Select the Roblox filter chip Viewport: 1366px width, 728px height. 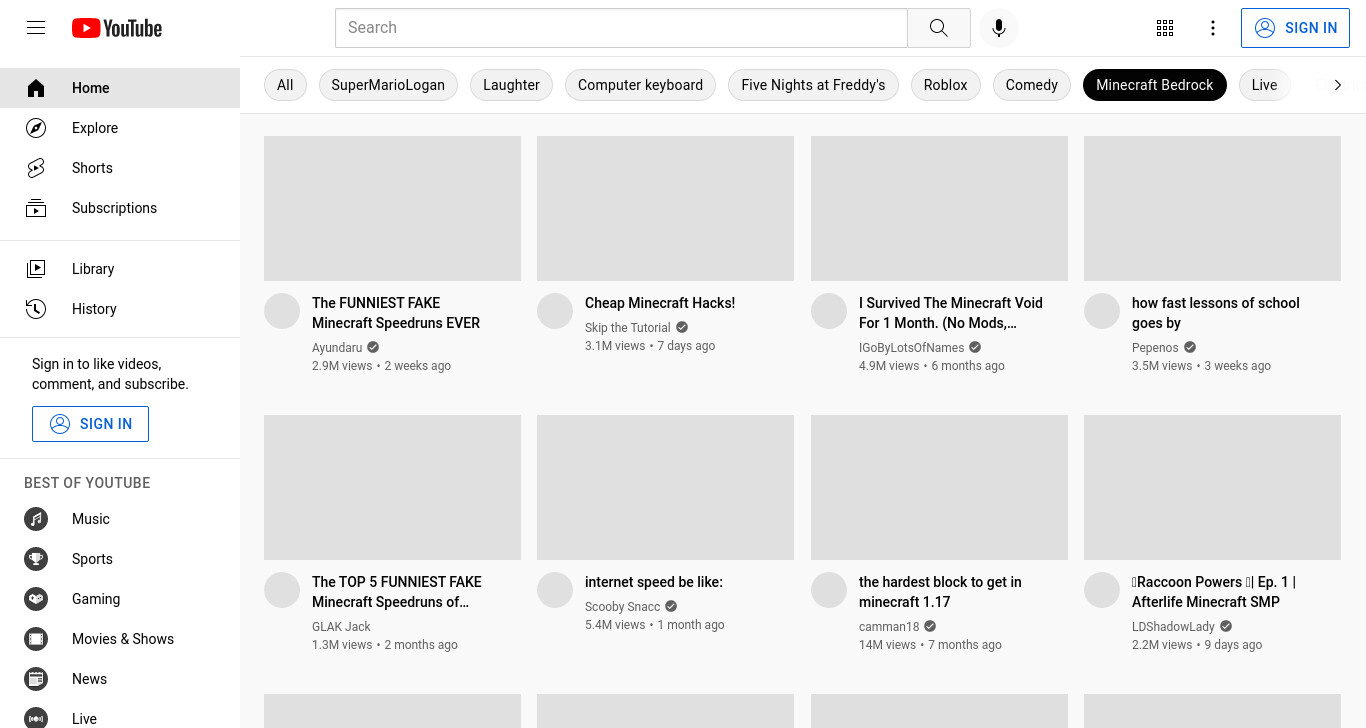945,85
